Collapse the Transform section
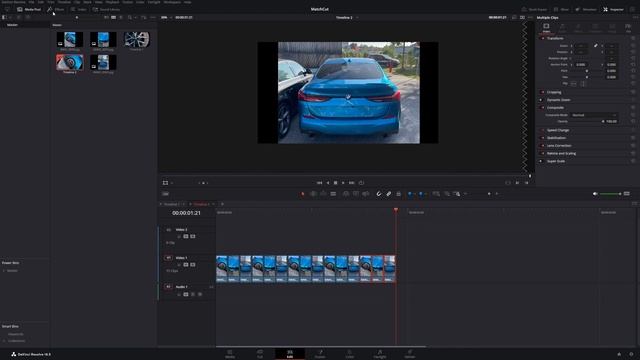Viewport: 640px width, 360px height. click(x=555, y=38)
